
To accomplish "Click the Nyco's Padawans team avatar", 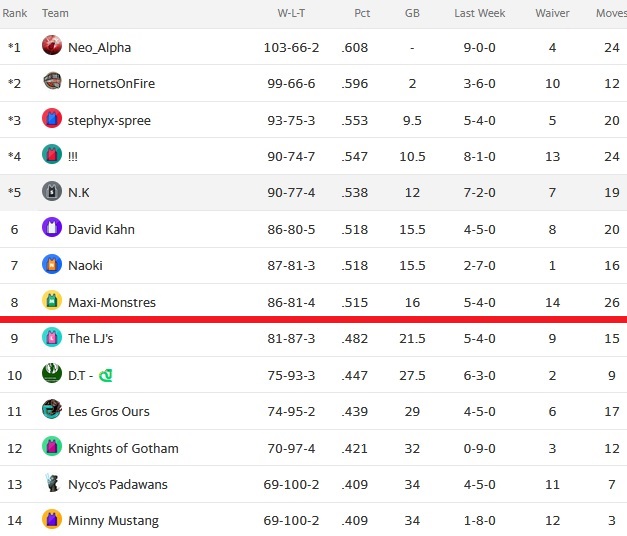I will [52, 482].
